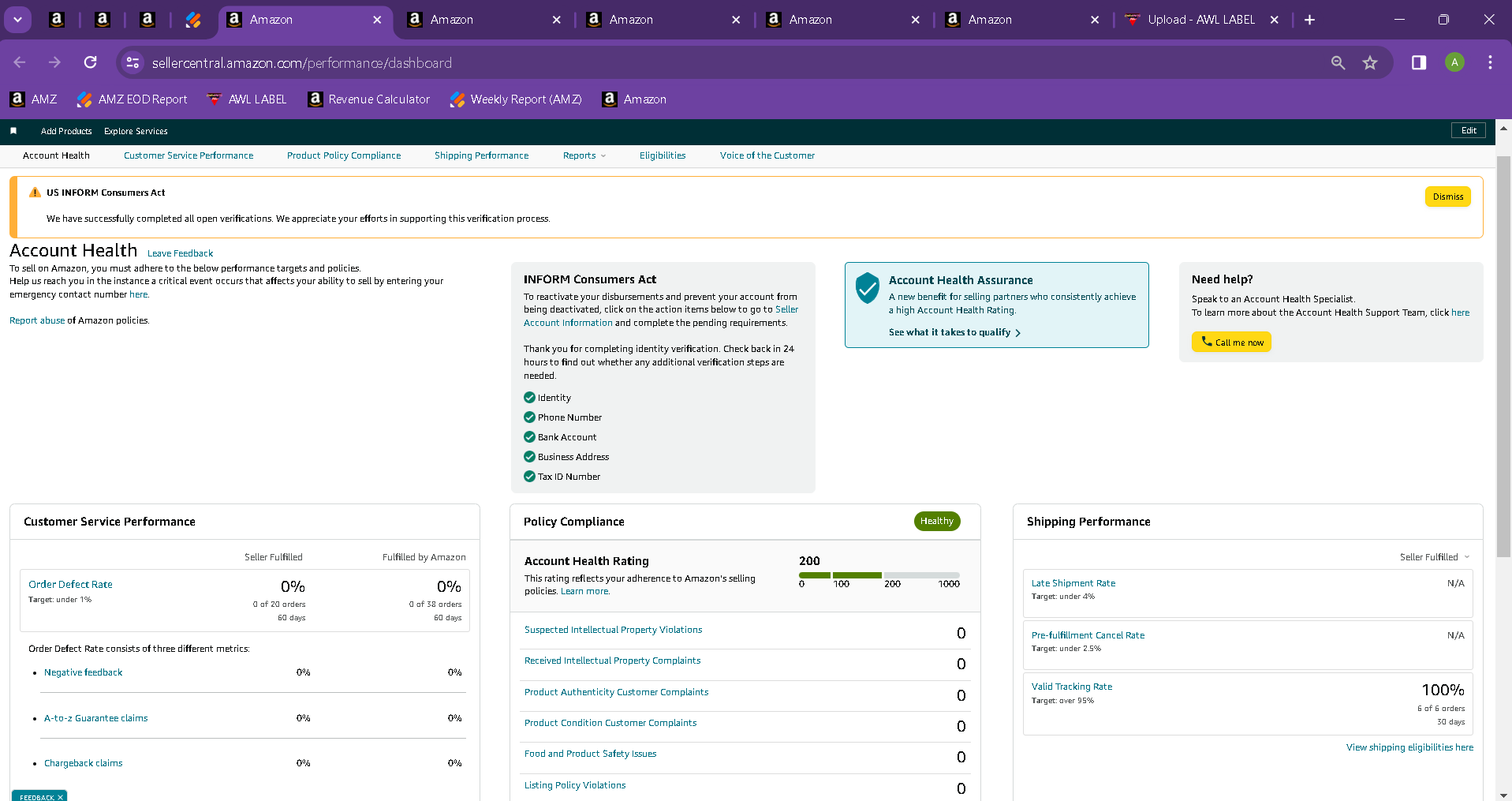Open the AMZ bookmark
1512x801 pixels.
click(x=33, y=99)
